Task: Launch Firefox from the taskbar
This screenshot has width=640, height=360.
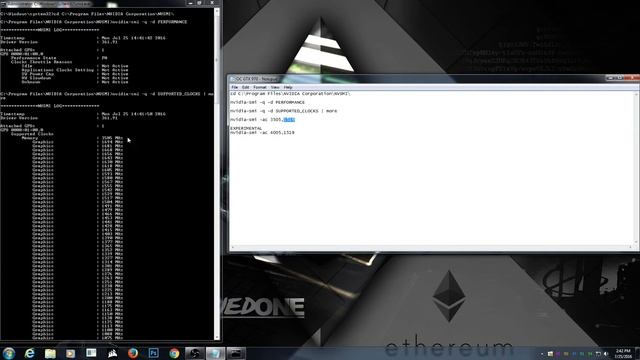Action: (133, 353)
